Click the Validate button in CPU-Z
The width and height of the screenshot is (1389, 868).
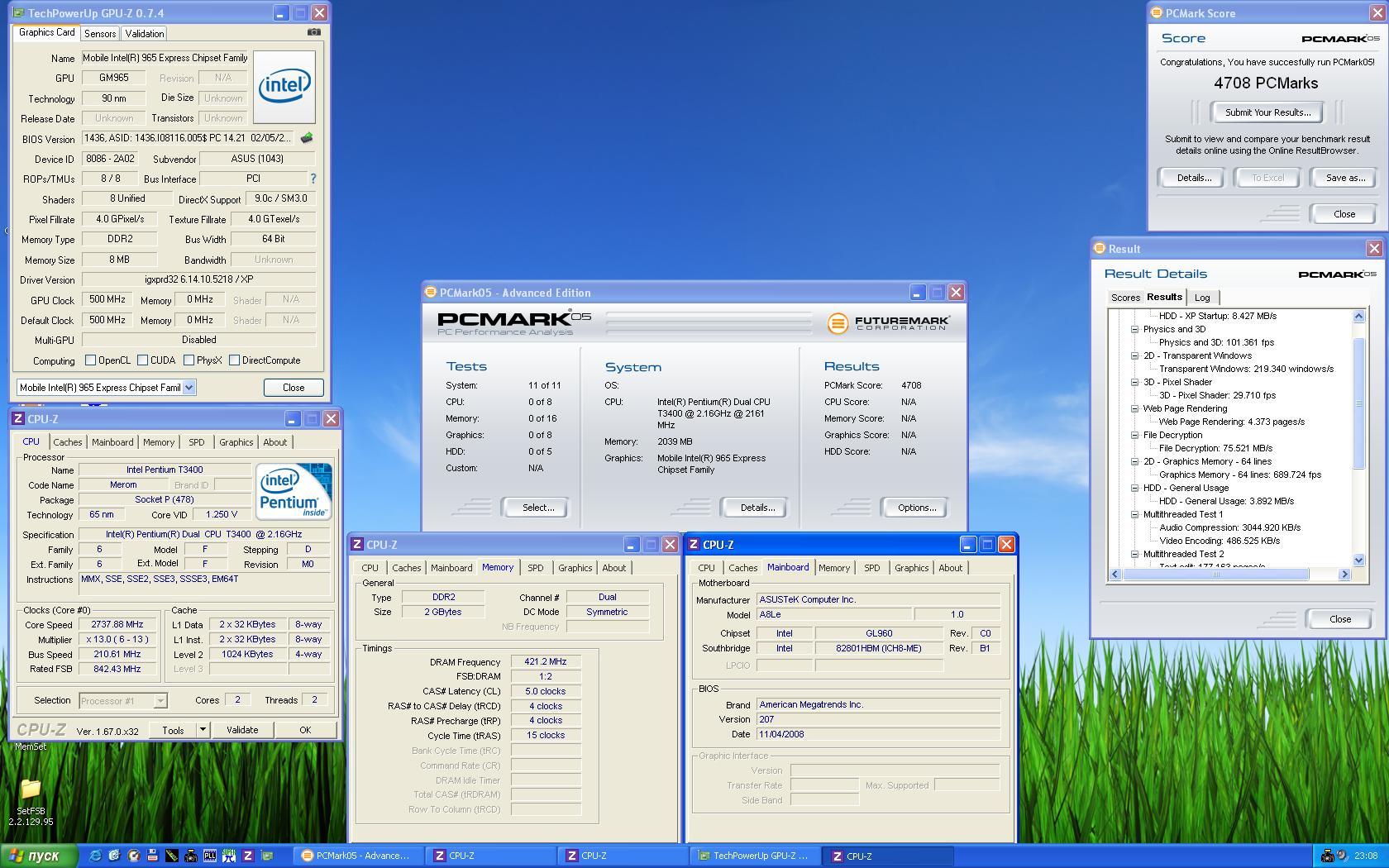242,730
